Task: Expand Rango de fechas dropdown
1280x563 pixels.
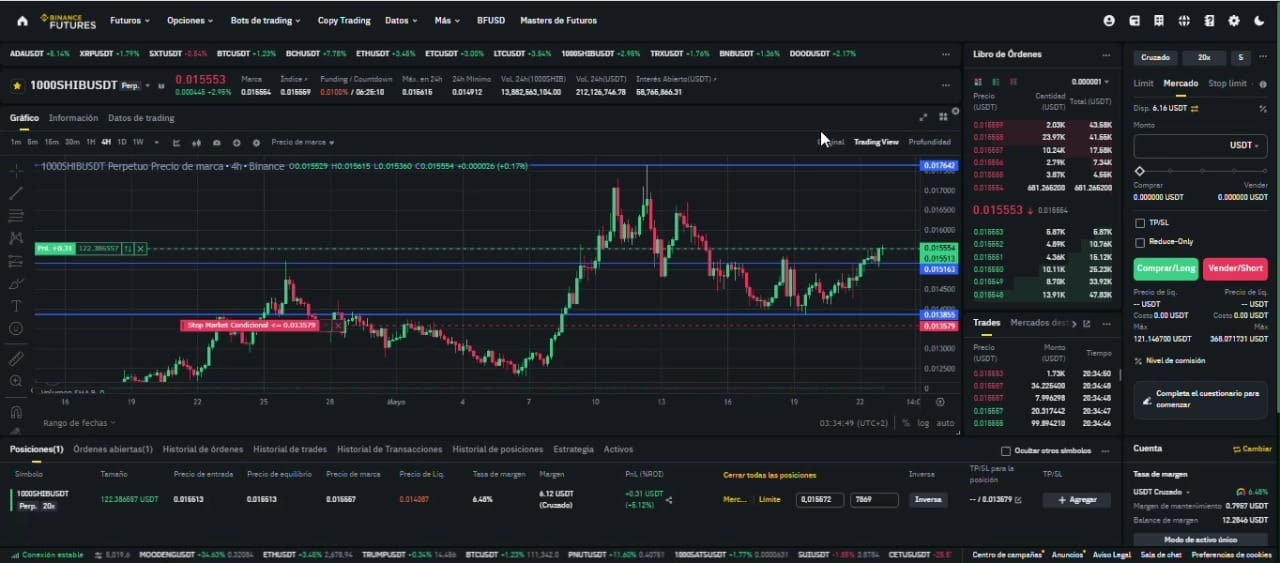Action: coord(79,423)
